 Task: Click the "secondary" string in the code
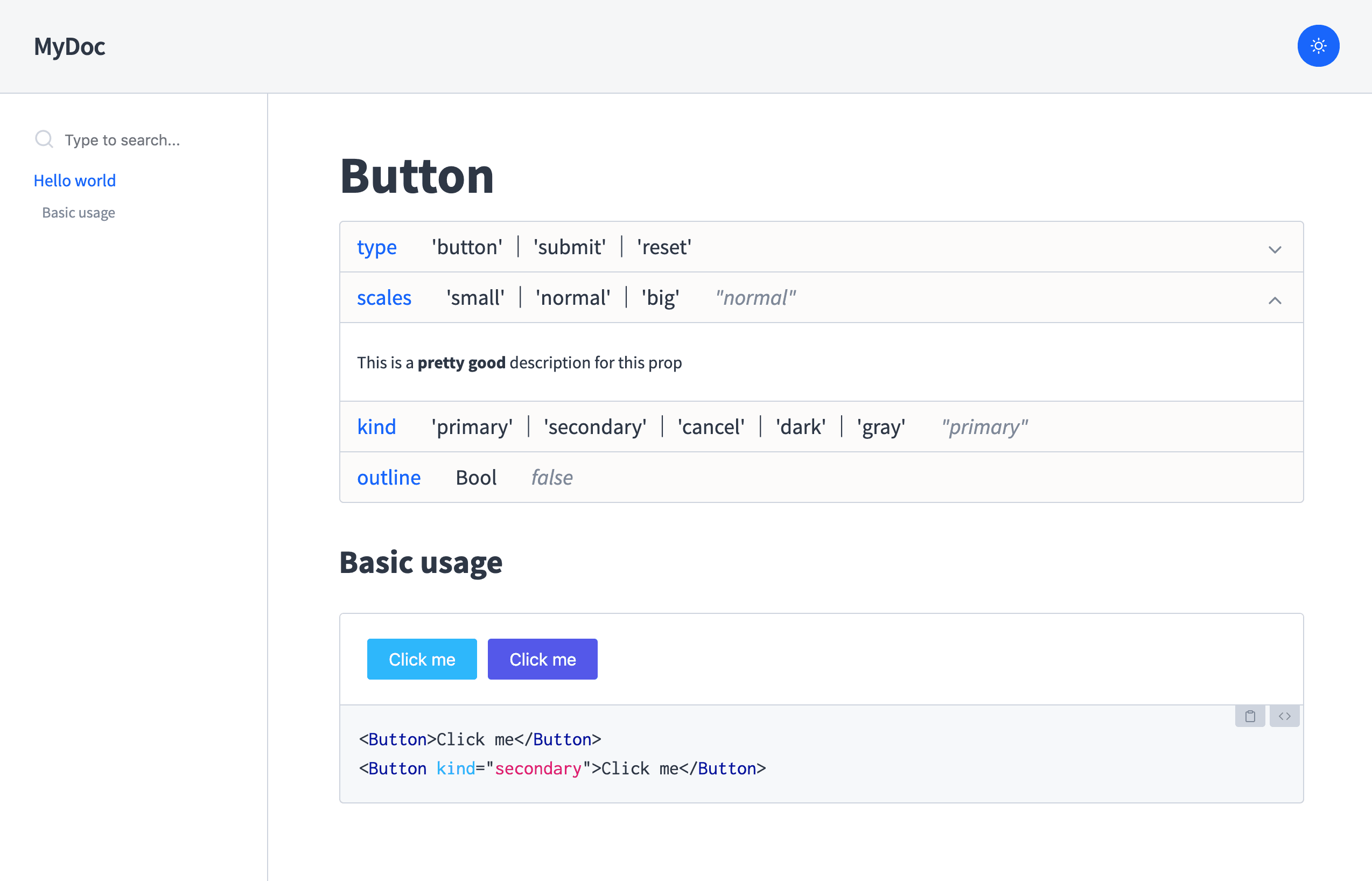tap(537, 768)
